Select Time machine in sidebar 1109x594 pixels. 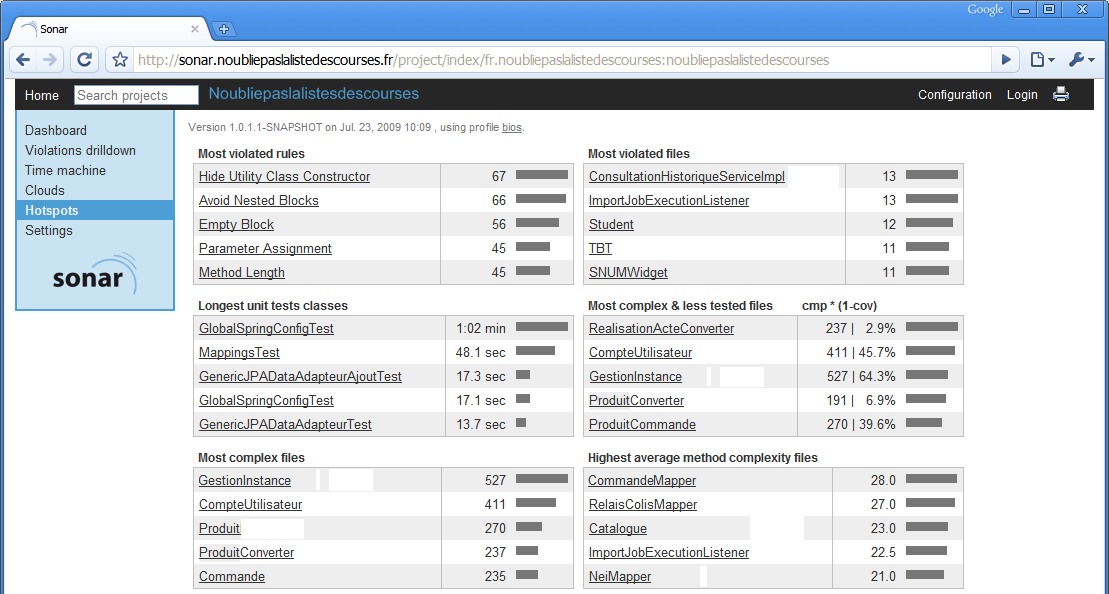pos(65,171)
